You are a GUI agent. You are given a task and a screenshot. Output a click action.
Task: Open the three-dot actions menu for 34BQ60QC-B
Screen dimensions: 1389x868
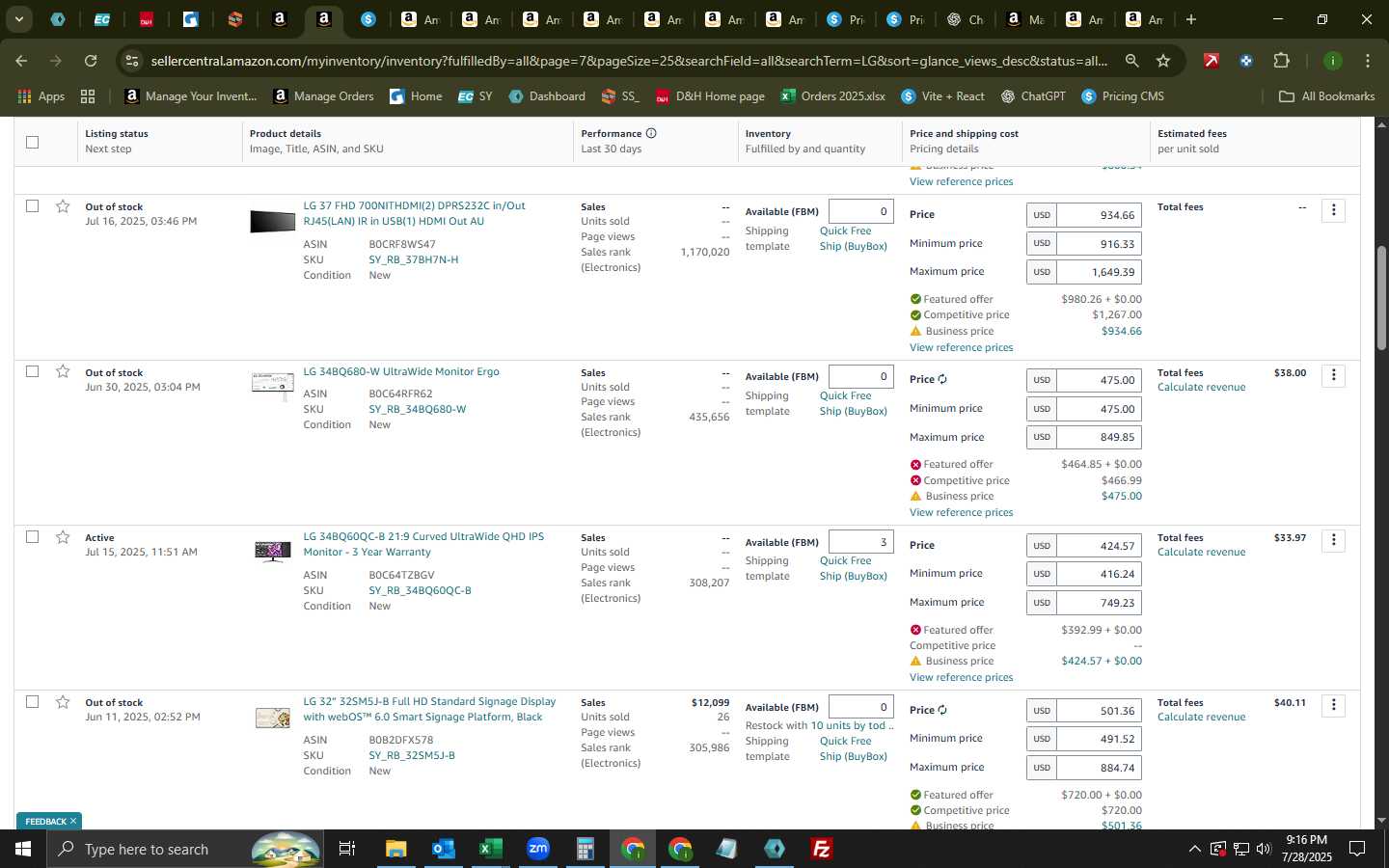[x=1333, y=540]
